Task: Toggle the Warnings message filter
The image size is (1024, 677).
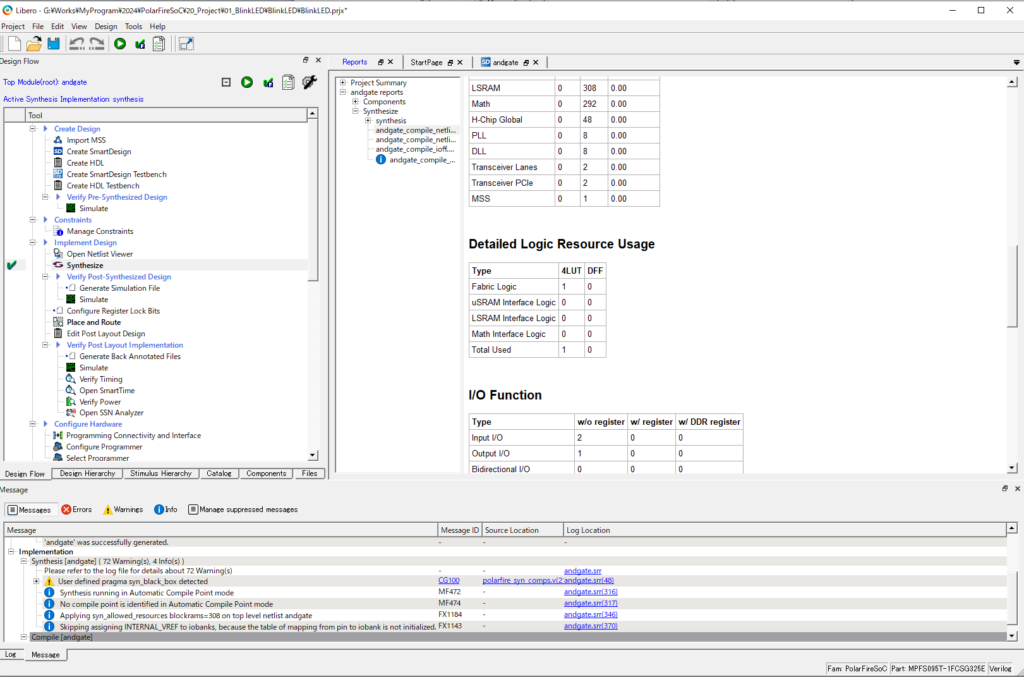Action: point(122,509)
